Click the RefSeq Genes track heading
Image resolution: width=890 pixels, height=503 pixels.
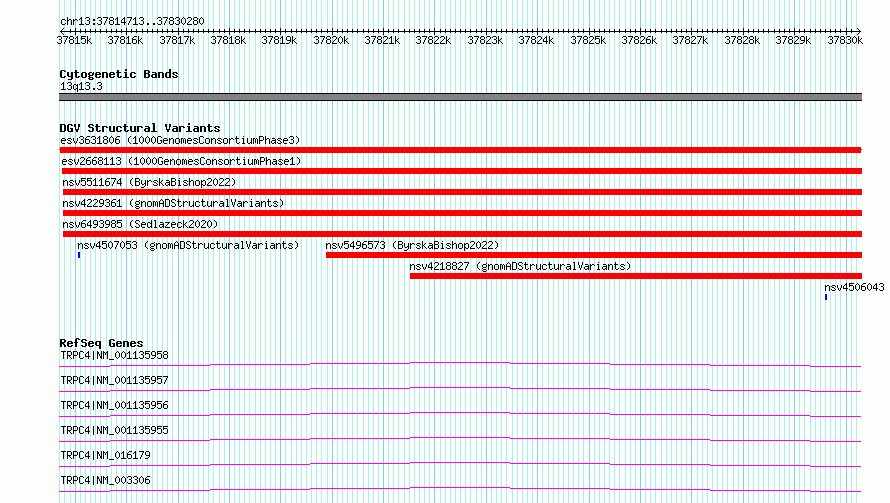[x=101, y=343]
